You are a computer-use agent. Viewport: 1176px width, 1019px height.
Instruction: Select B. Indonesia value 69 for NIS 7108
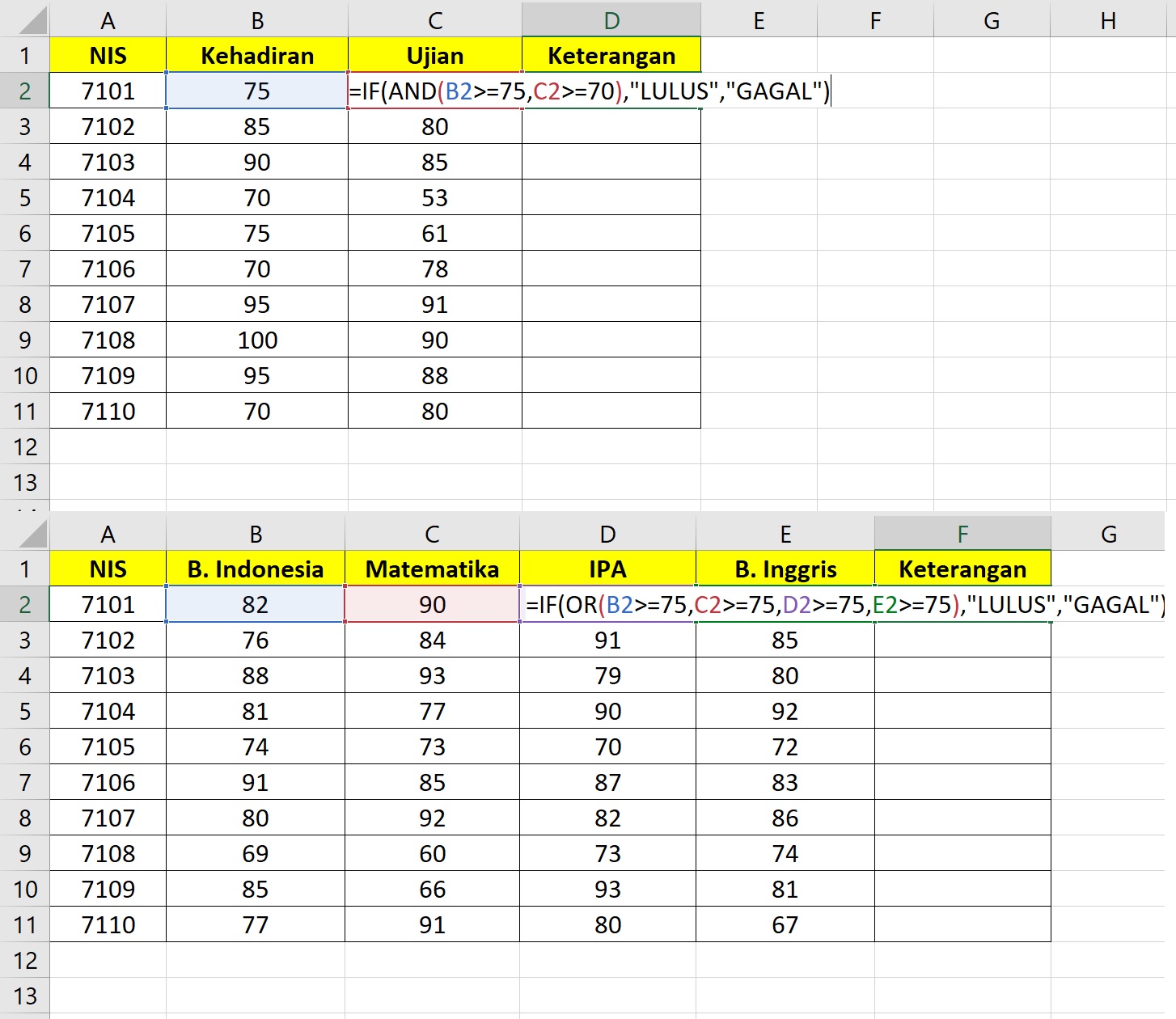click(256, 853)
